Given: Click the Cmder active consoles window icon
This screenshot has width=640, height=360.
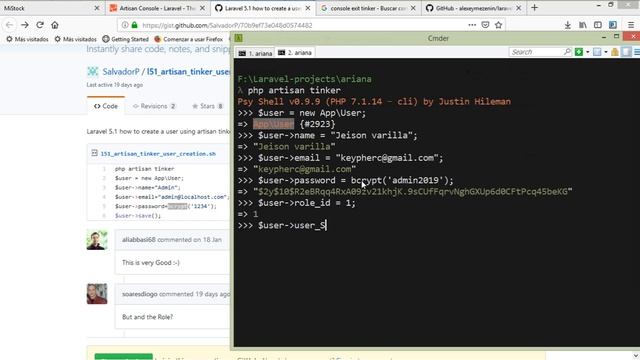Looking at the screenshot, I should 597,52.
